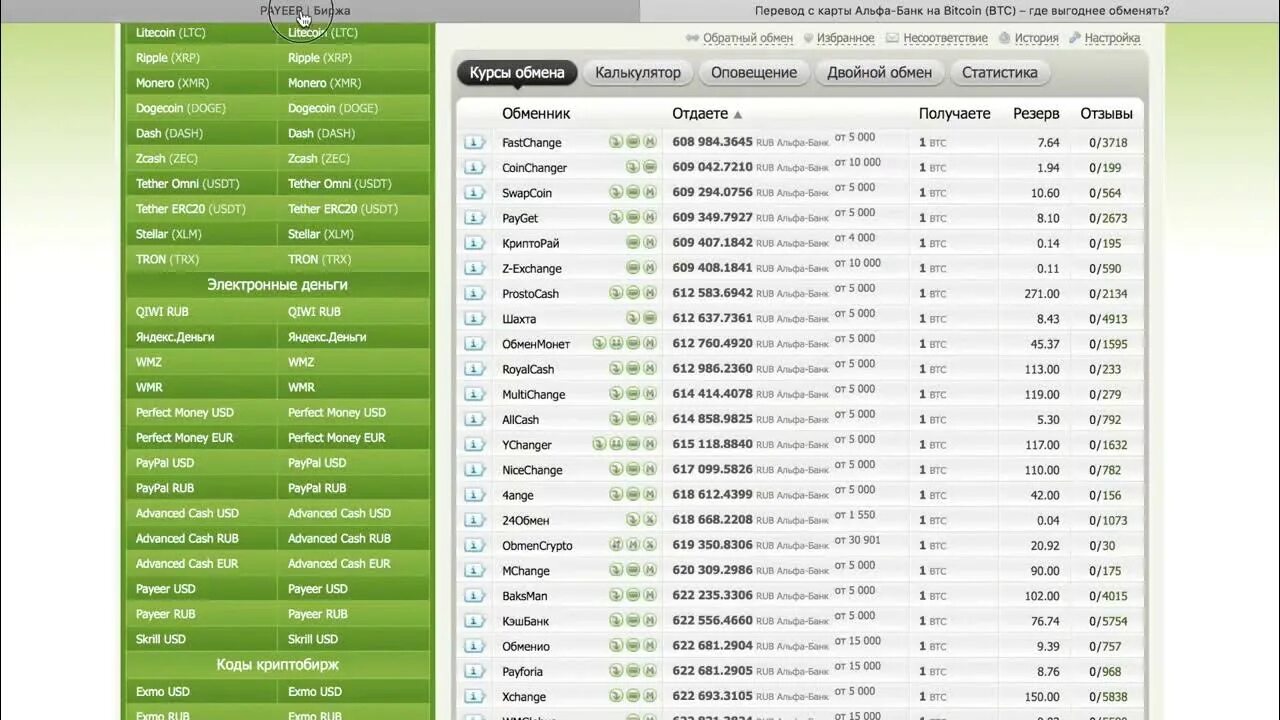This screenshot has height=720, width=1280.
Task: Open the Калькулятор tab
Action: click(638, 72)
